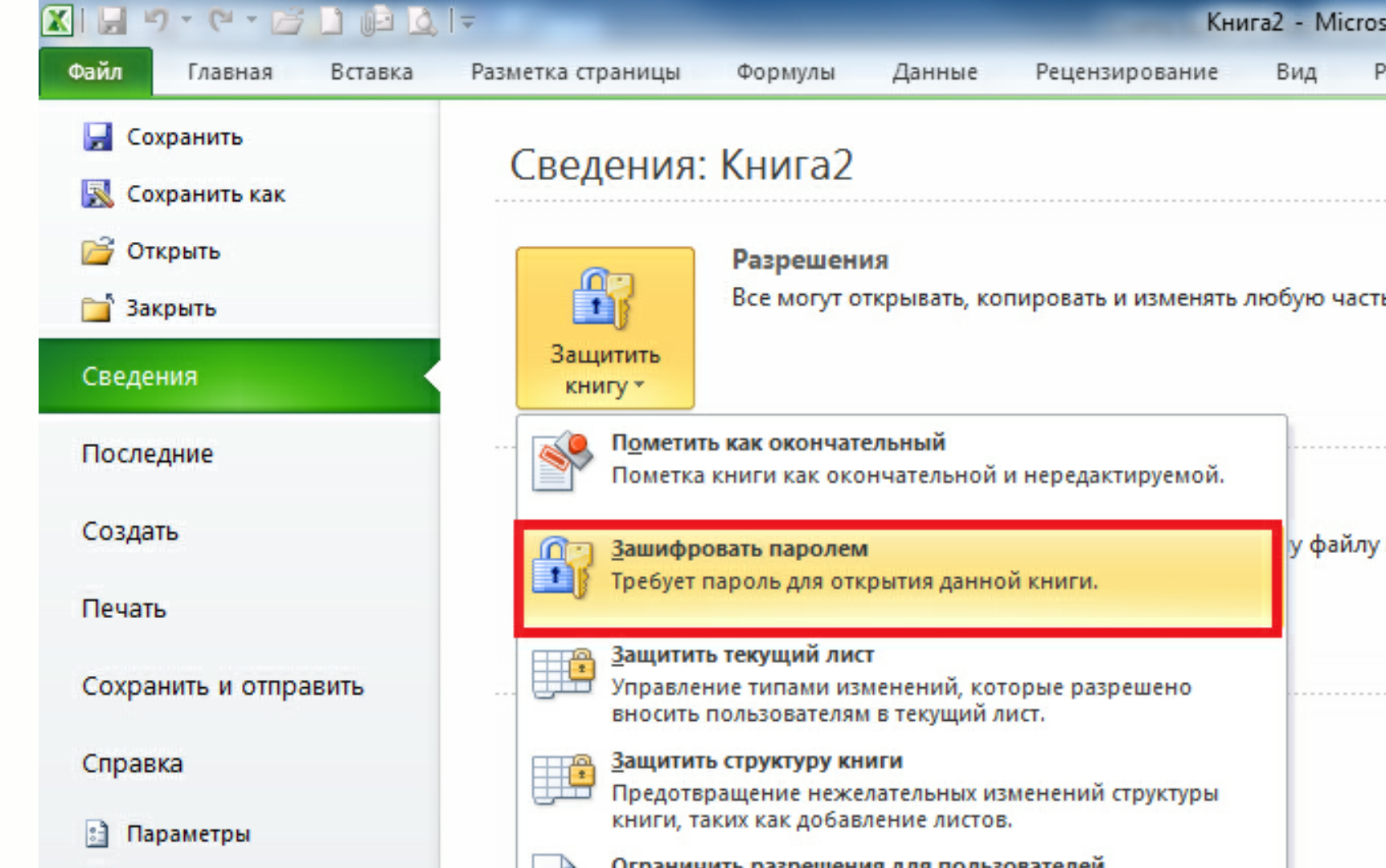Click the grid-with-lock icon for Защитить текущий лист
The height and width of the screenshot is (868, 1386).
coord(564,674)
